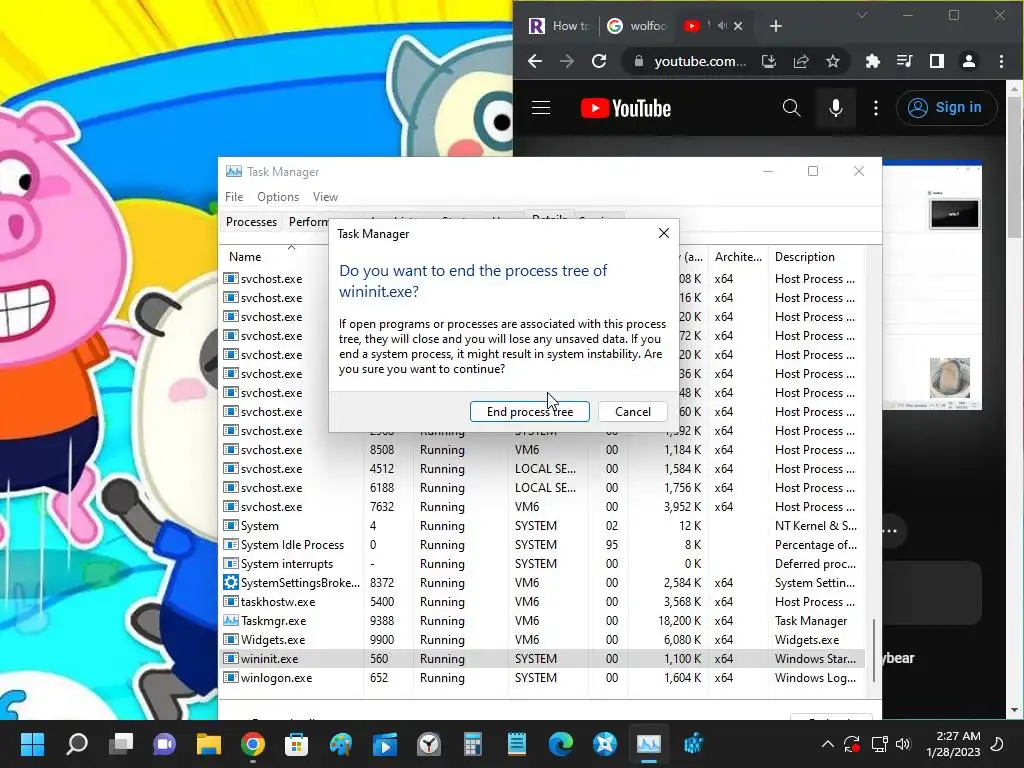
Task: Click the SystemSettingsBroker gear icon
Action: point(231,583)
